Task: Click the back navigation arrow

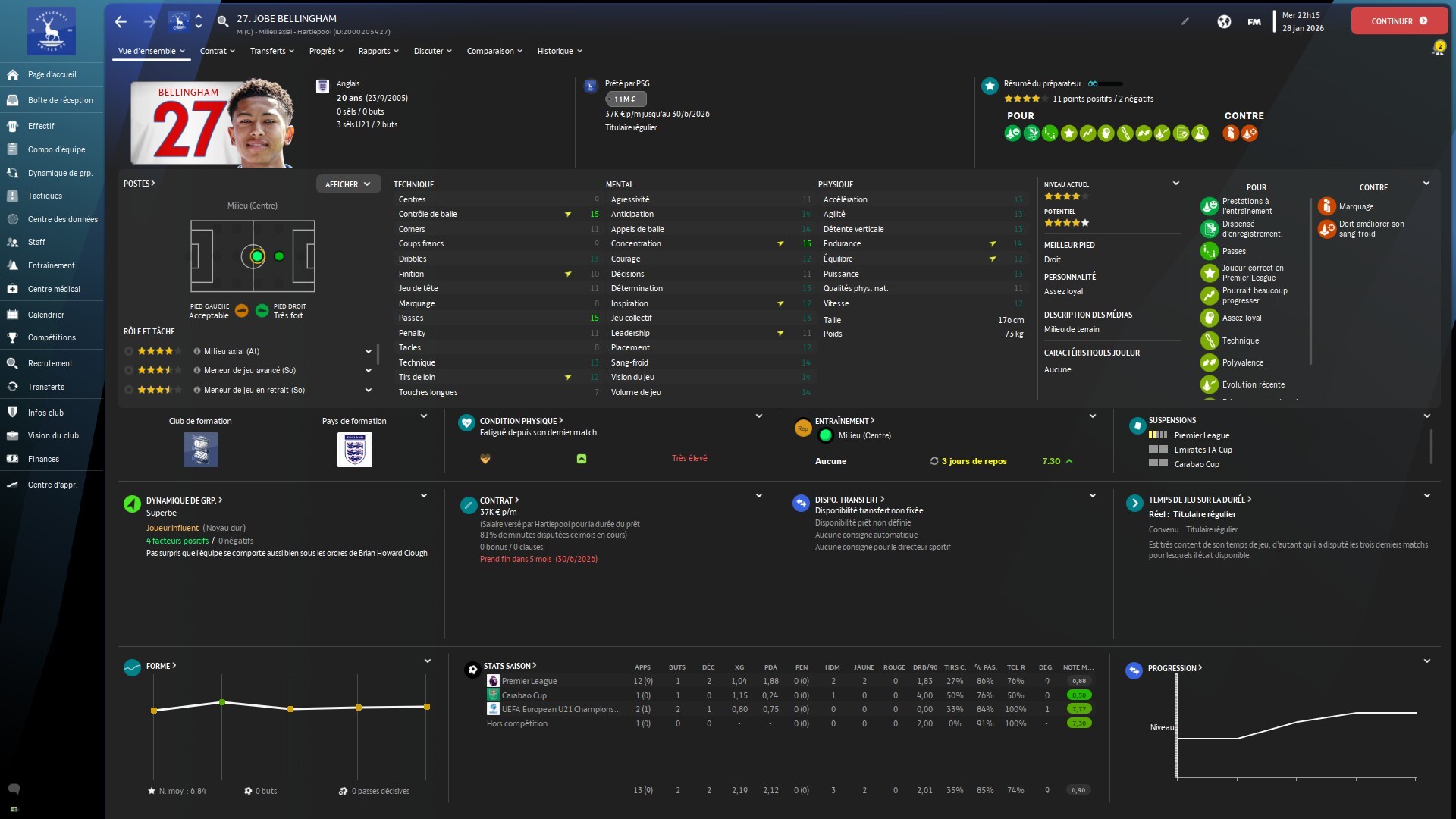Action: coord(121,21)
